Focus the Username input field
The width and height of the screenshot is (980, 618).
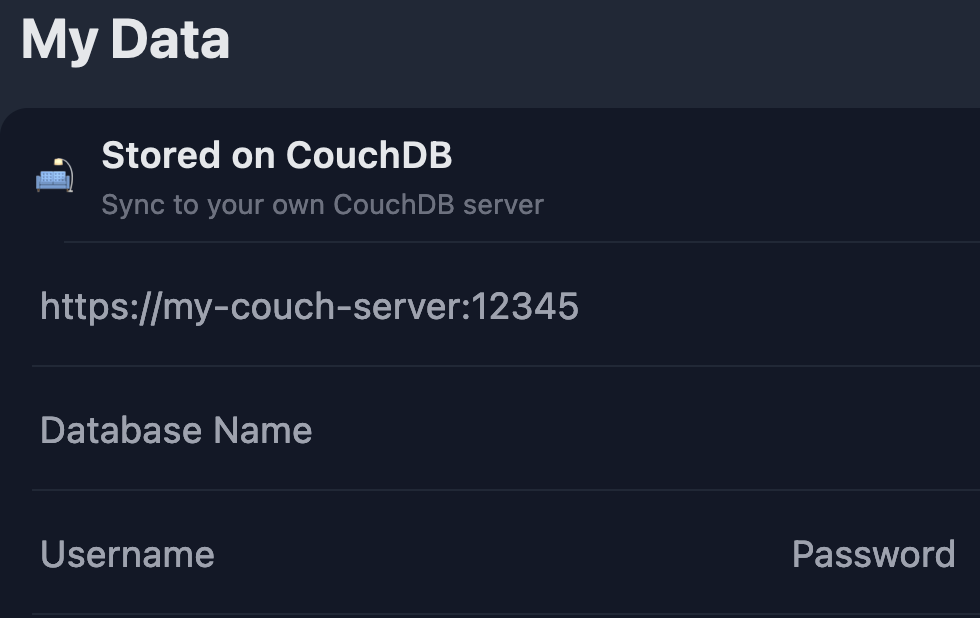(x=400, y=554)
